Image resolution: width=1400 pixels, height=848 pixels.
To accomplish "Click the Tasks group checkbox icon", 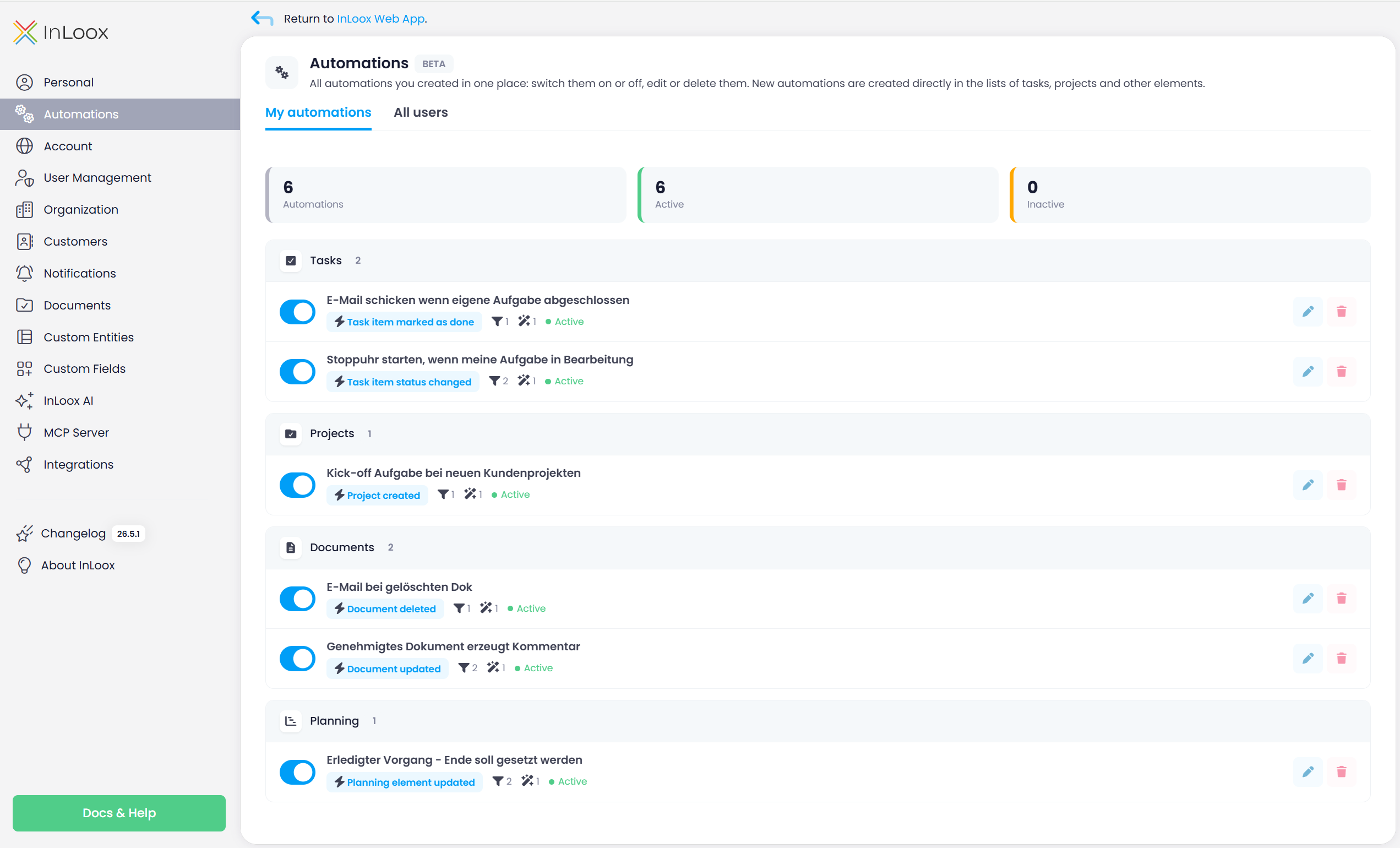I will [291, 261].
